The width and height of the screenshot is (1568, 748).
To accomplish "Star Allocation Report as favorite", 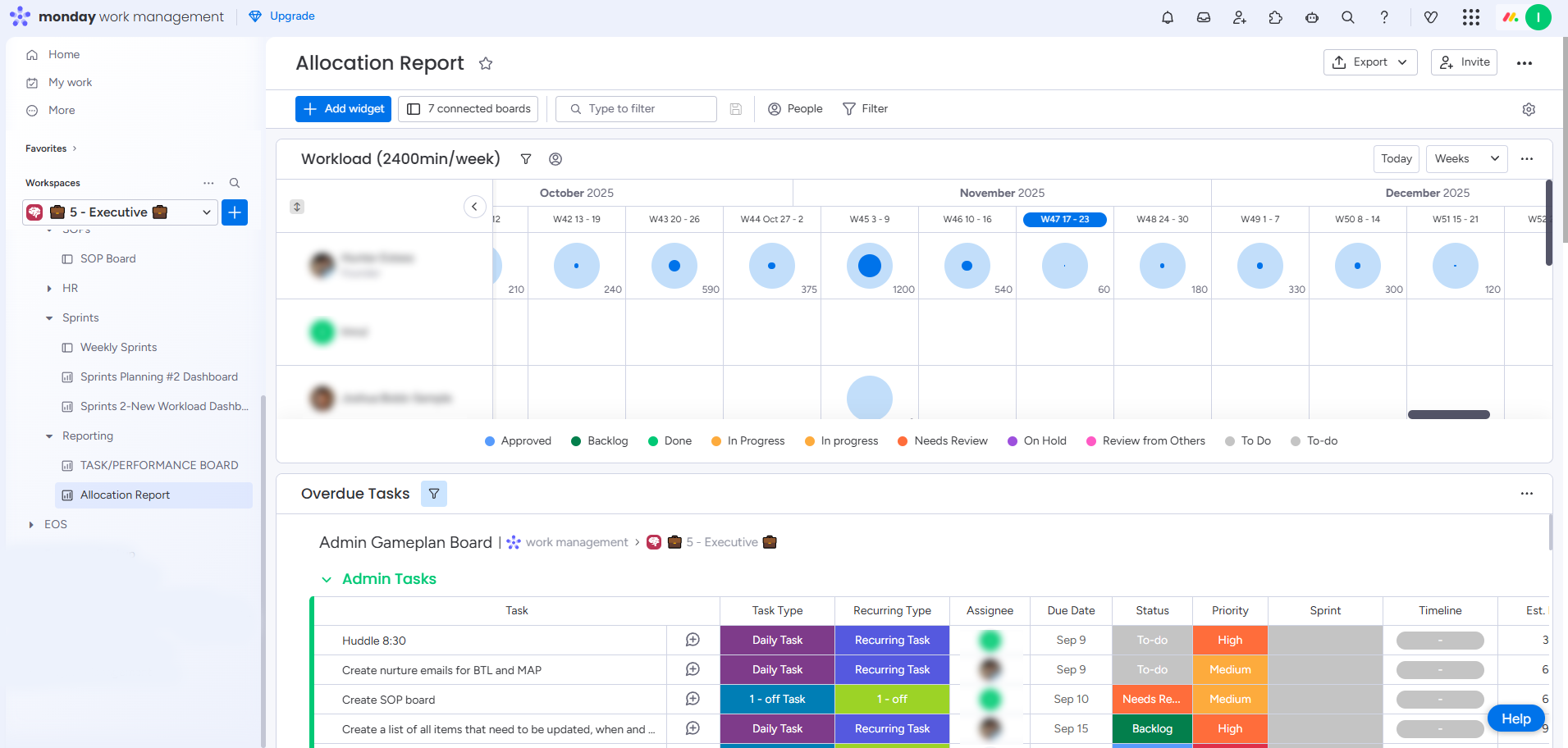I will [486, 63].
